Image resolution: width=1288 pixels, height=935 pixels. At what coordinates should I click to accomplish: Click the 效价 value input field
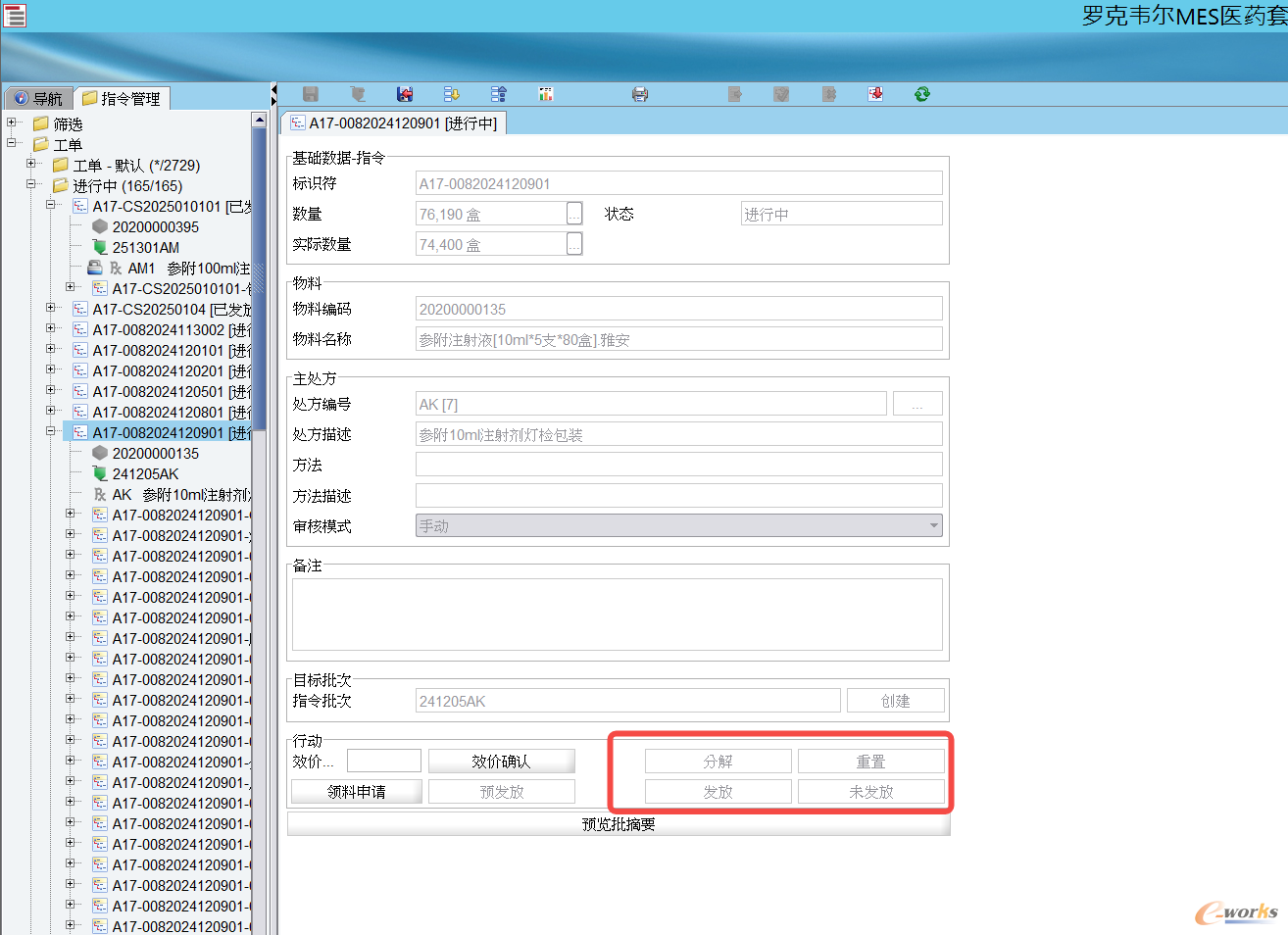tap(383, 762)
